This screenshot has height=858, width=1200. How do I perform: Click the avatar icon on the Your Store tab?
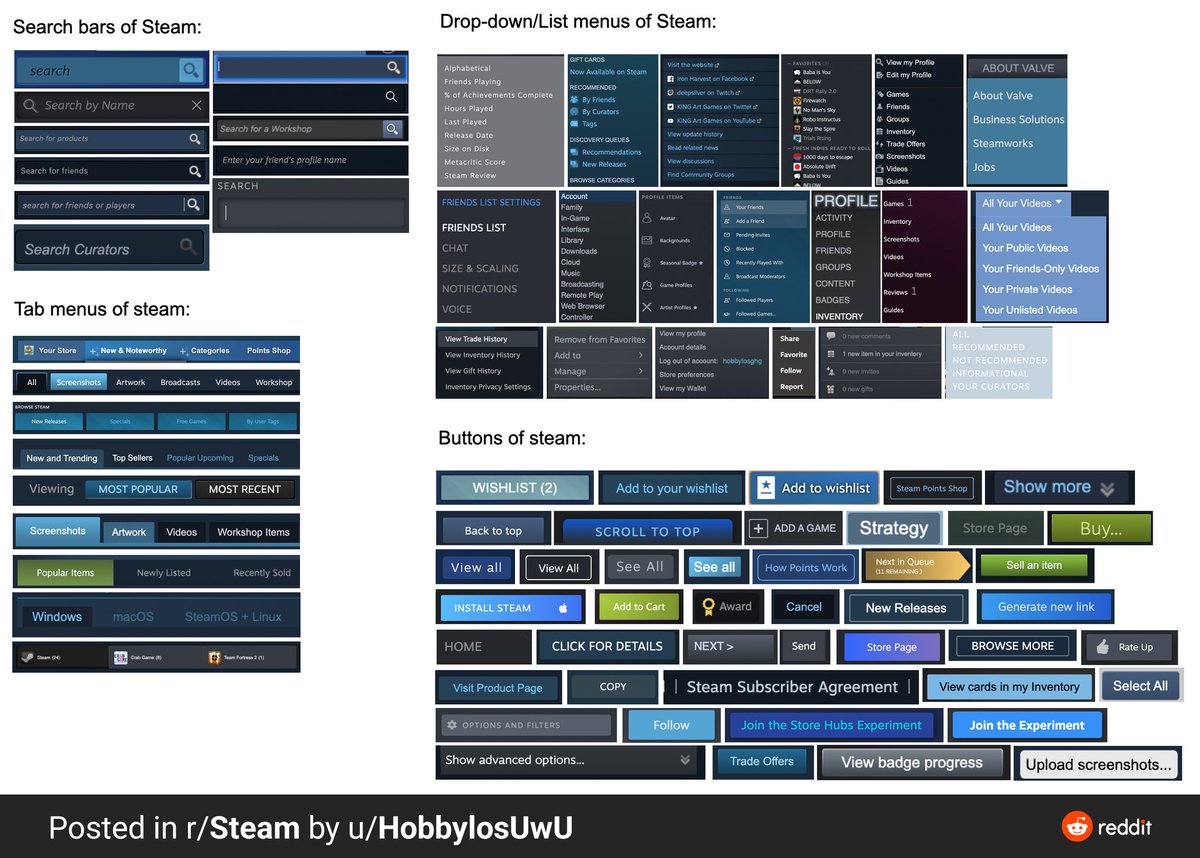point(29,350)
